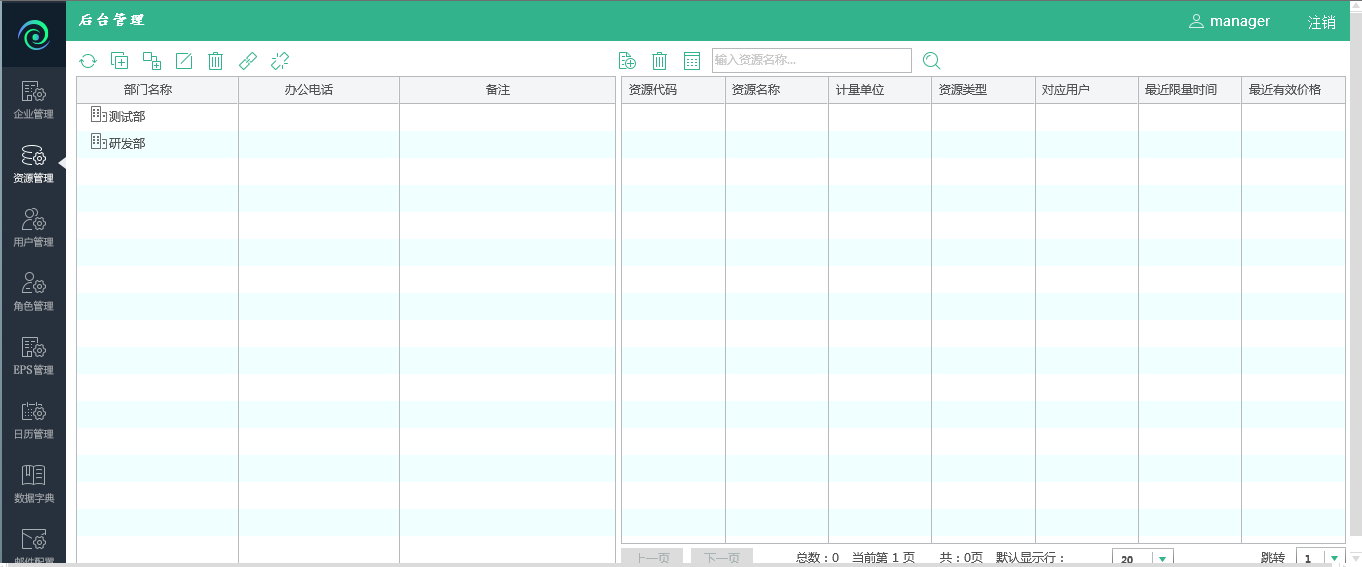Viewport: 1362px width, 567px height.
Task: Click the edit department pencil icon
Action: 184,61
